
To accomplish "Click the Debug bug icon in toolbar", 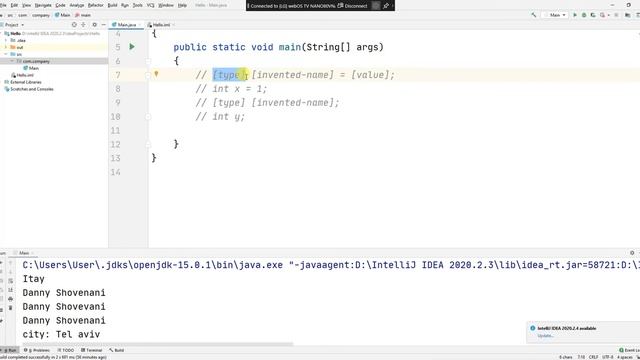I will tap(584, 15).
